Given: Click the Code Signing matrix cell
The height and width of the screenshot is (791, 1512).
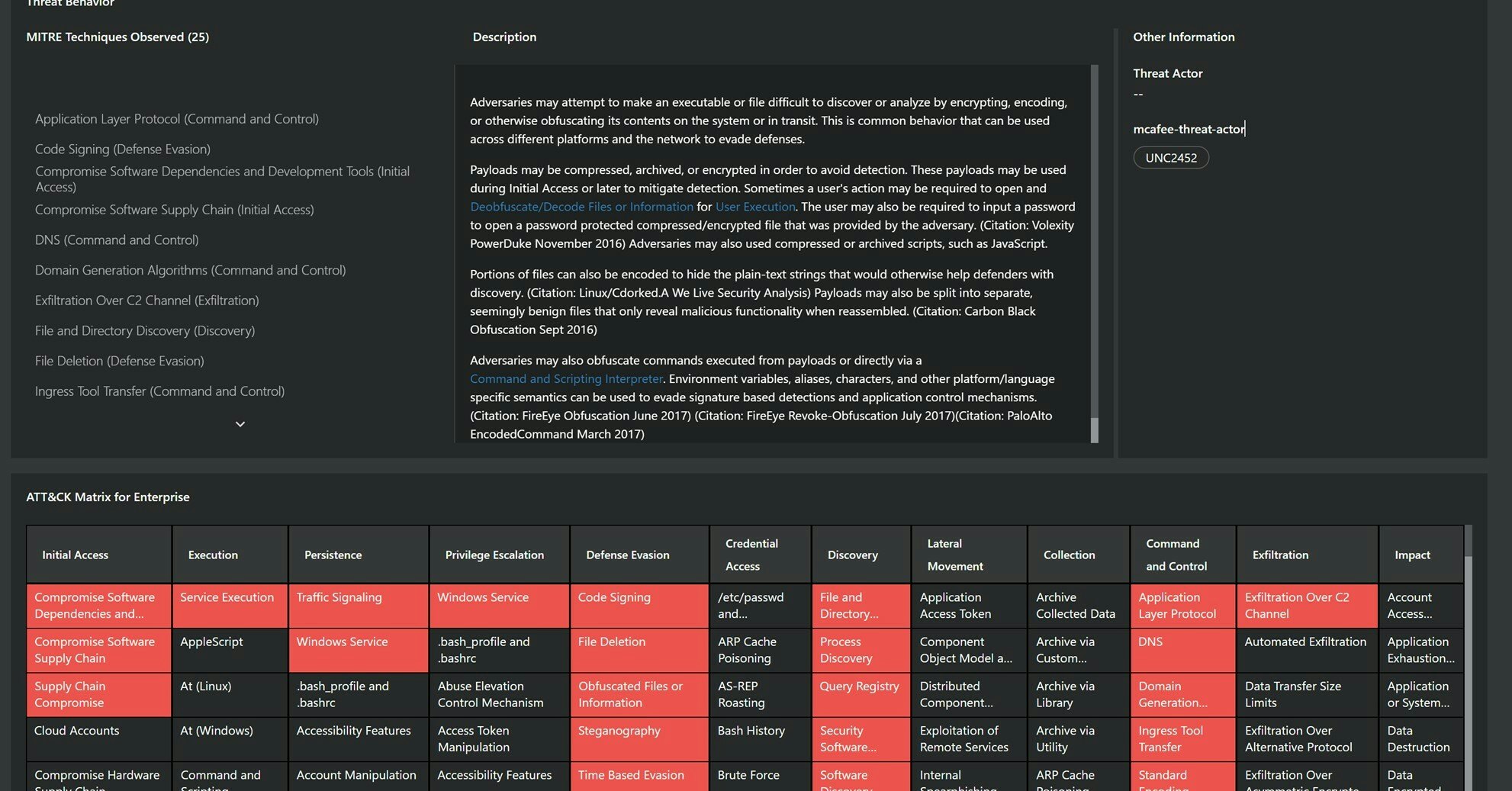Looking at the screenshot, I should pos(639,606).
